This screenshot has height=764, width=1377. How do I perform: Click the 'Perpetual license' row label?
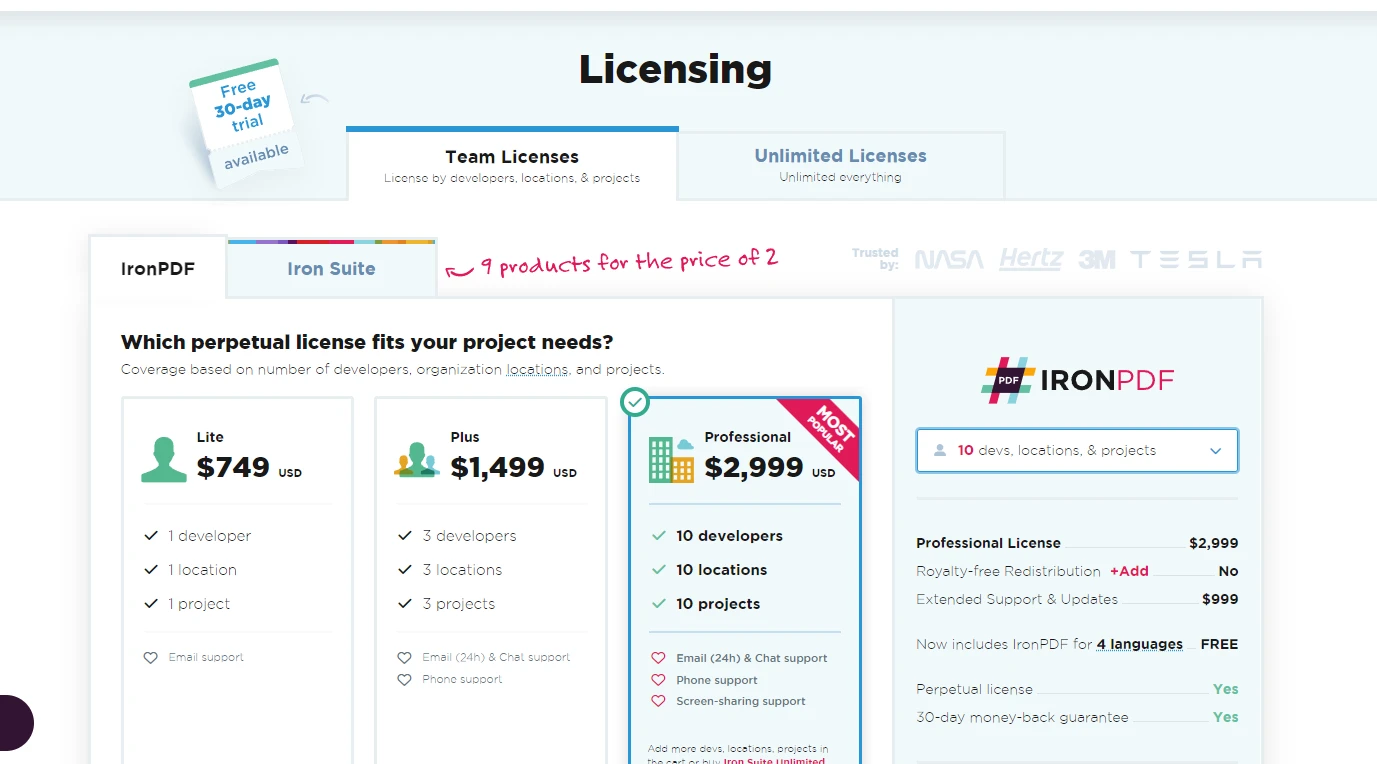[x=974, y=689]
